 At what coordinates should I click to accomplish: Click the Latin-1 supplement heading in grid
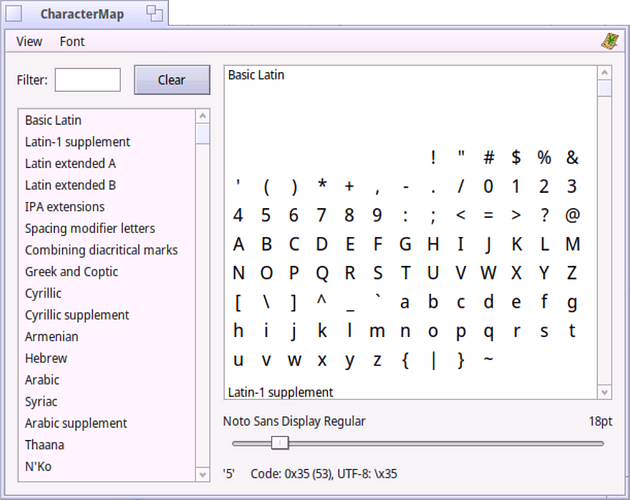click(x=280, y=392)
